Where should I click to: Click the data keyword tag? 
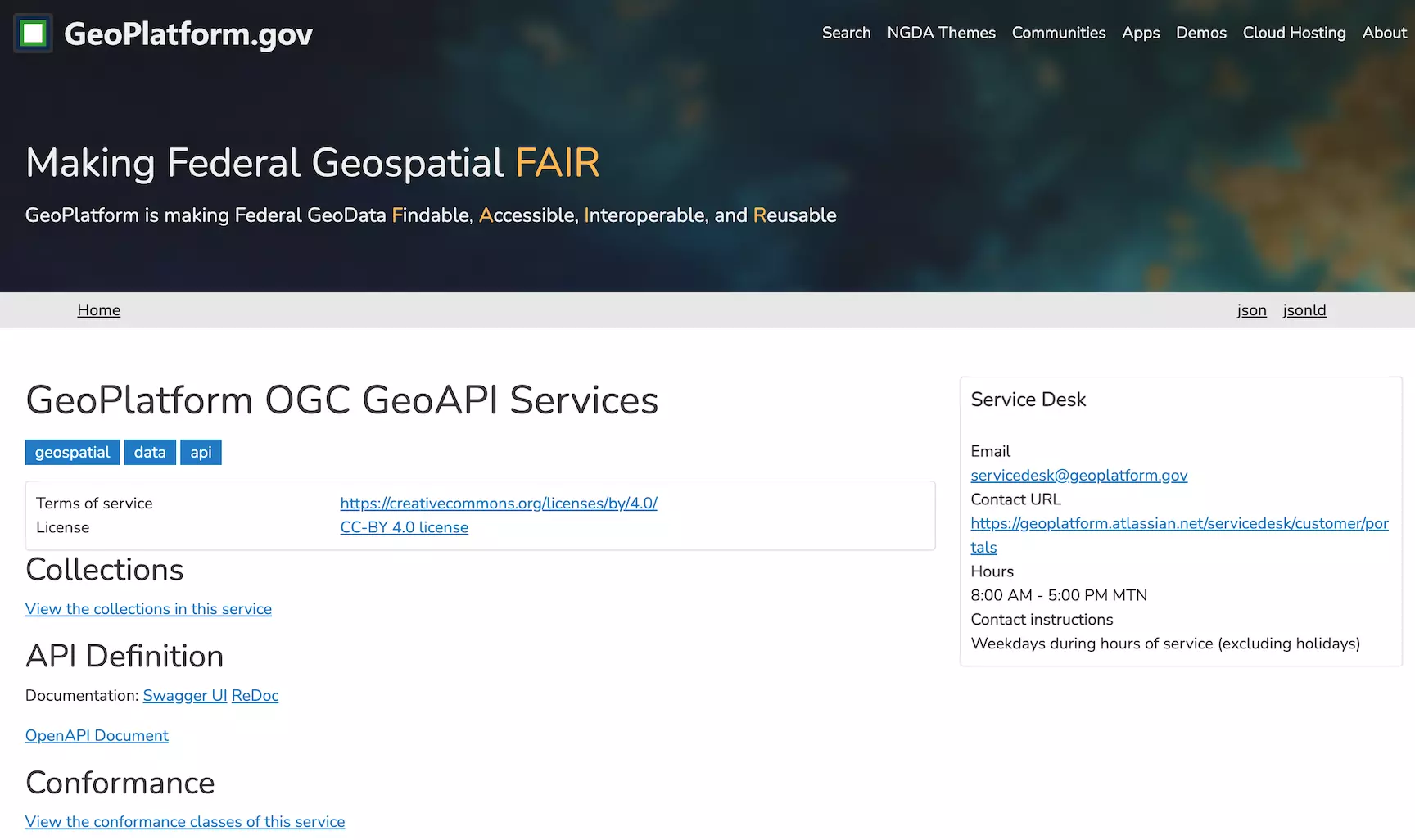point(150,452)
